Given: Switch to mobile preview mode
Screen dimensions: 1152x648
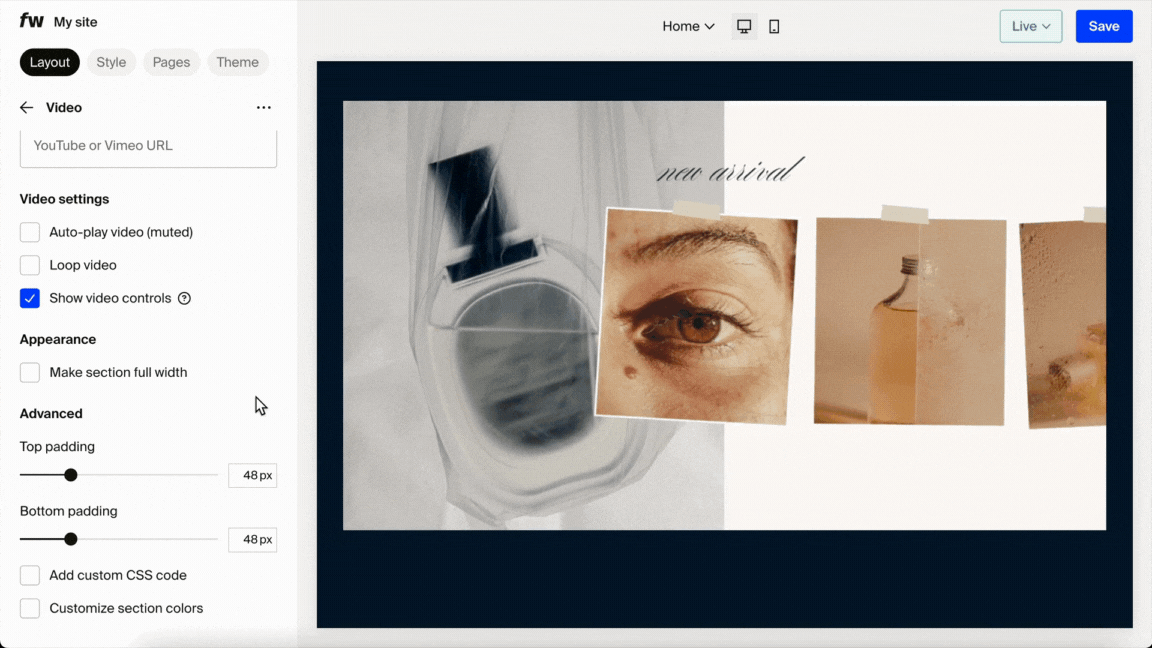Looking at the screenshot, I should (774, 26).
